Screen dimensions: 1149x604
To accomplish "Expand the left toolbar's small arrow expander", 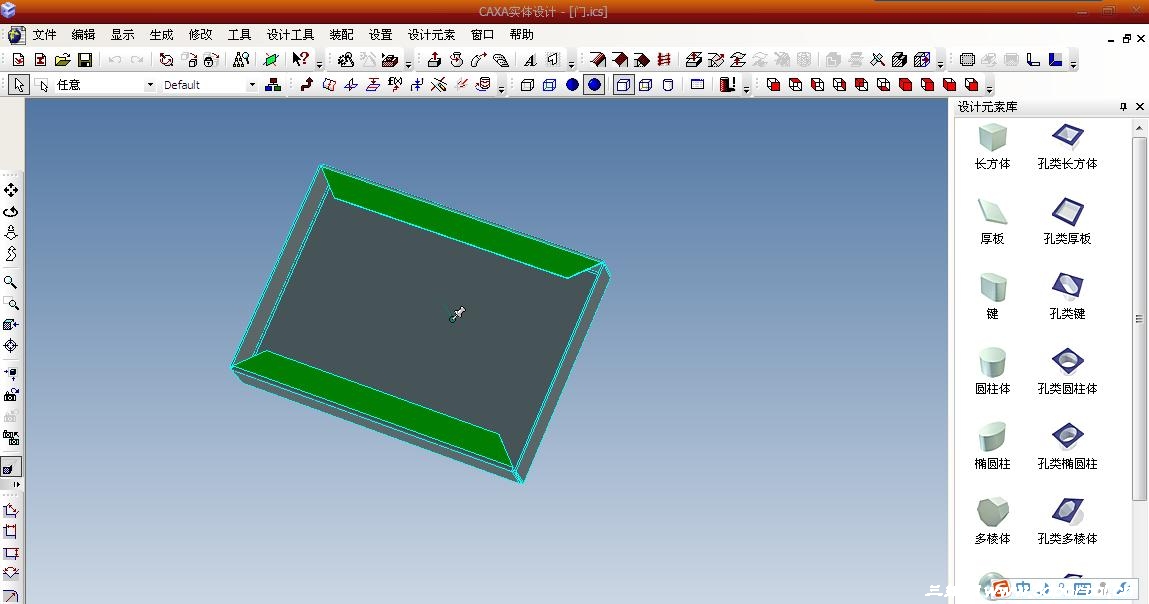I will 17,485.
